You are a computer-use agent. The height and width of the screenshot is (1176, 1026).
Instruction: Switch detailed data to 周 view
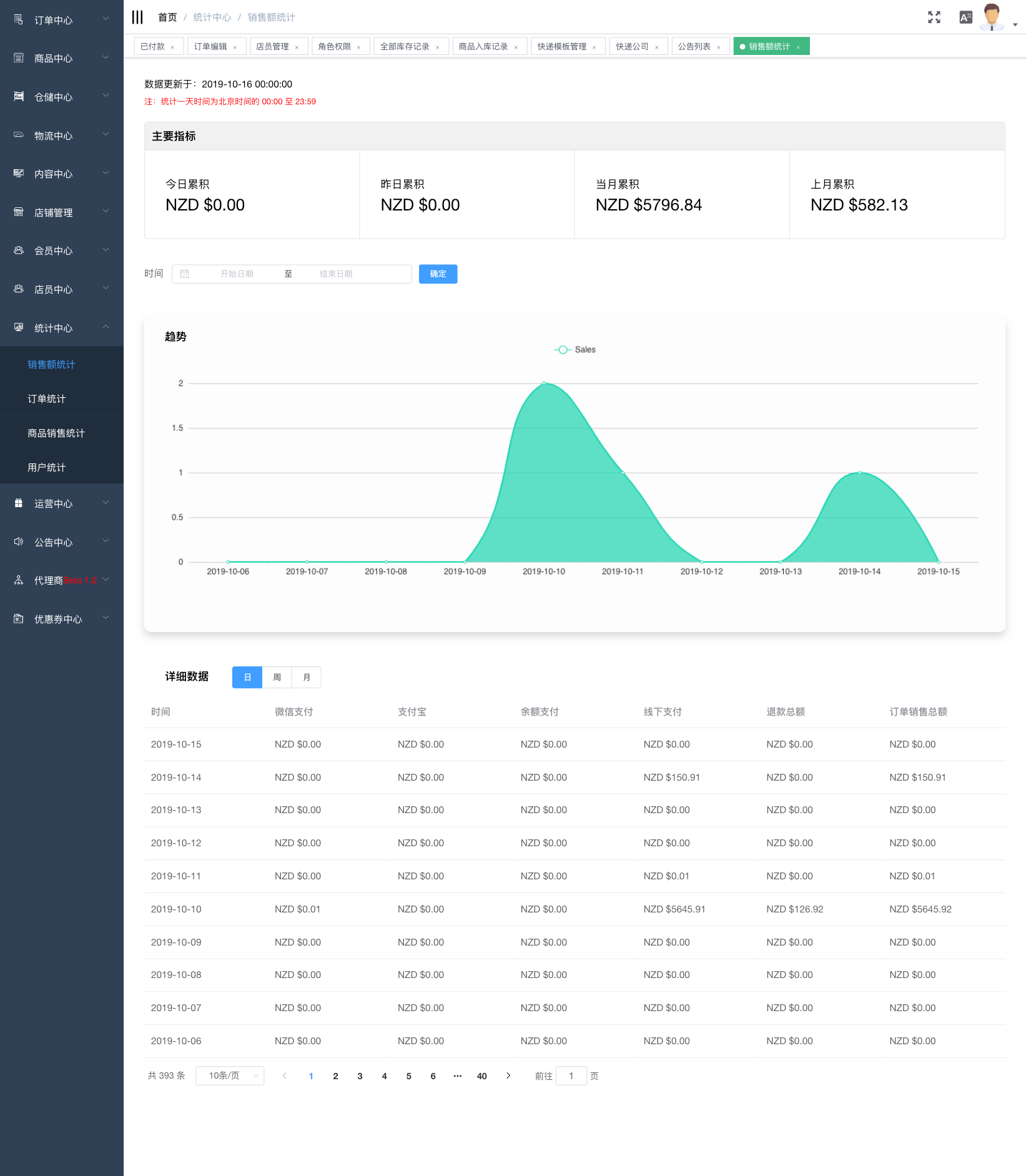277,678
